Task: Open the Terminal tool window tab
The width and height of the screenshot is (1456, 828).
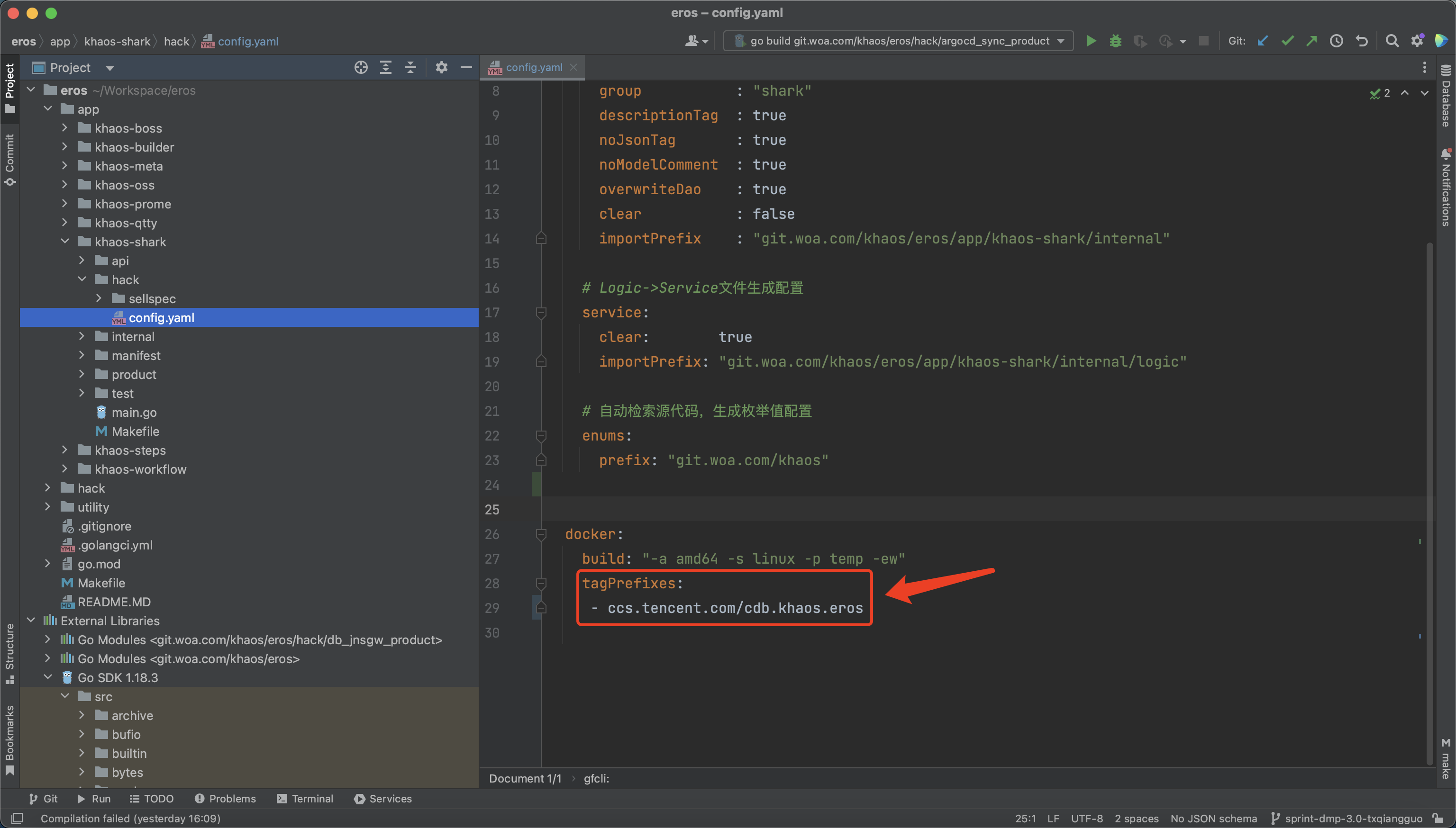Action: (305, 799)
